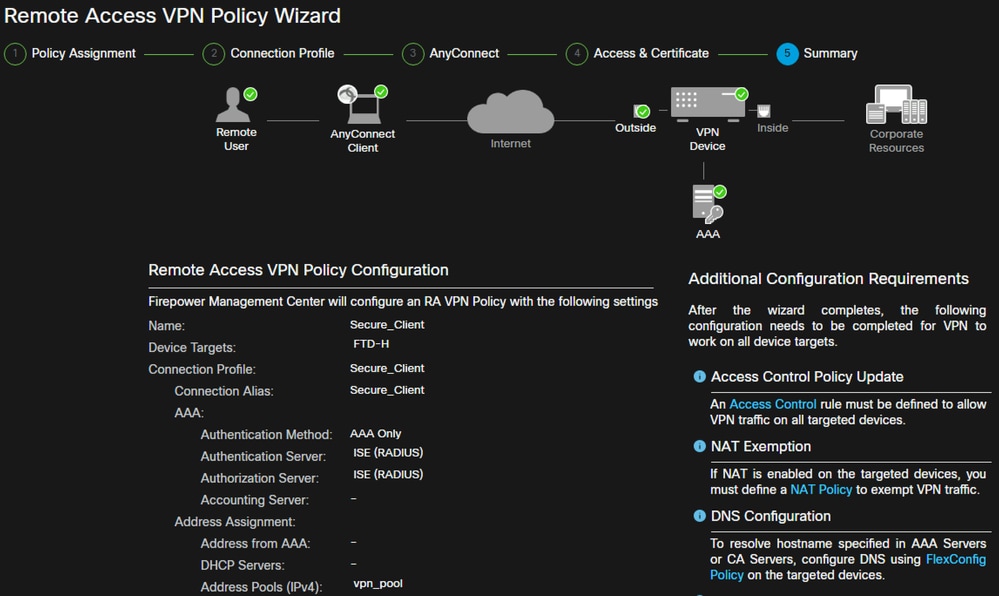Select the AnyConnect Client laptop icon

tap(363, 105)
